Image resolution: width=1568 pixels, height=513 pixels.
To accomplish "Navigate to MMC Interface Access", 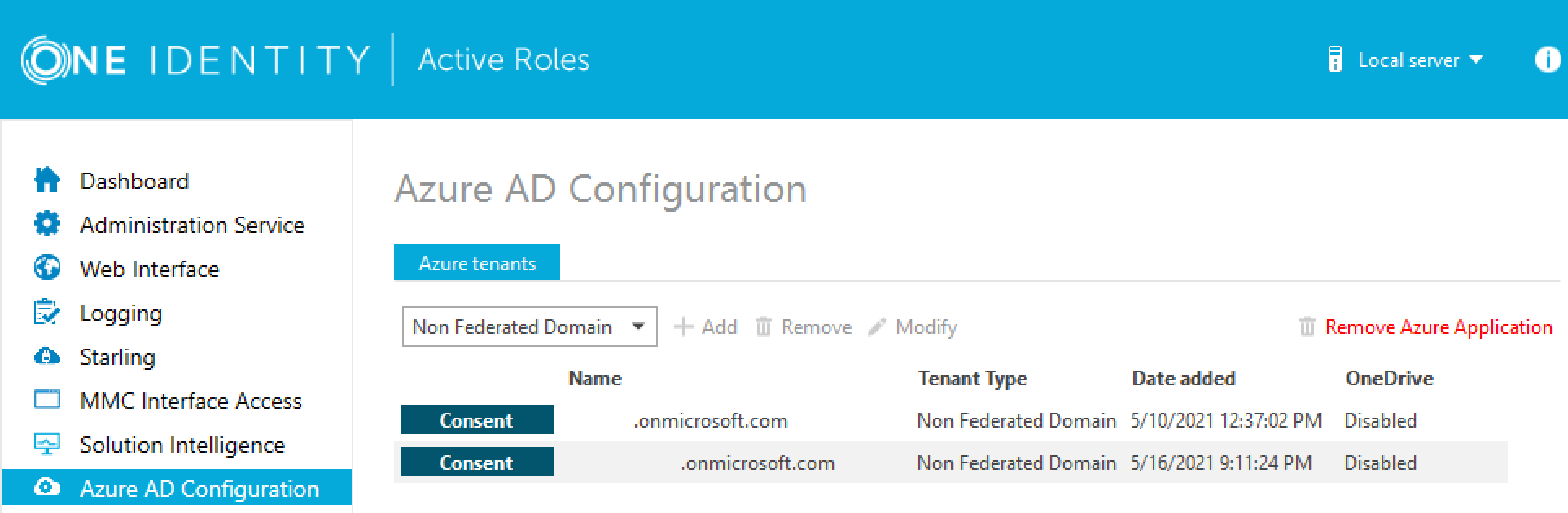I will tap(191, 401).
